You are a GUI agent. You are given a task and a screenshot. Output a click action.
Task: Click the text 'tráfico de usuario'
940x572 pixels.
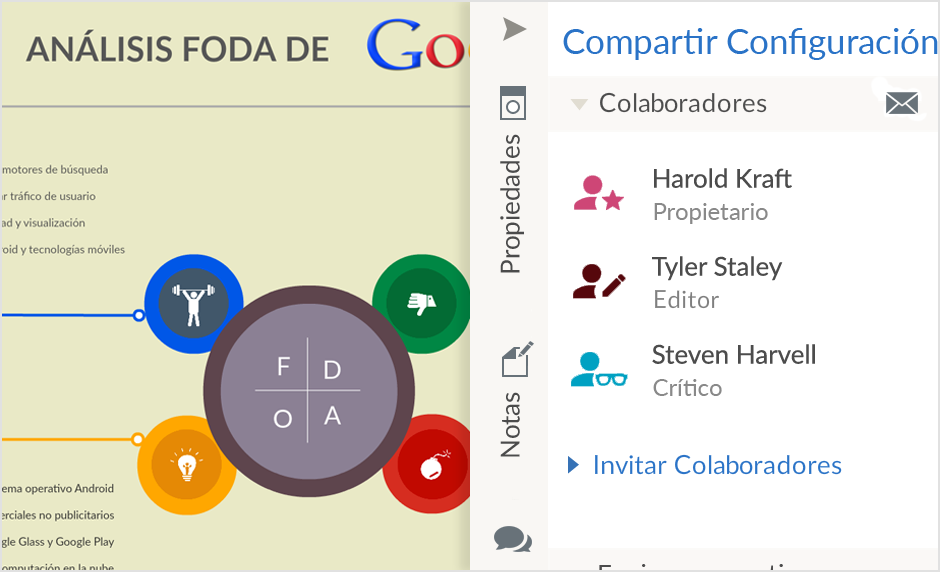coord(53,196)
